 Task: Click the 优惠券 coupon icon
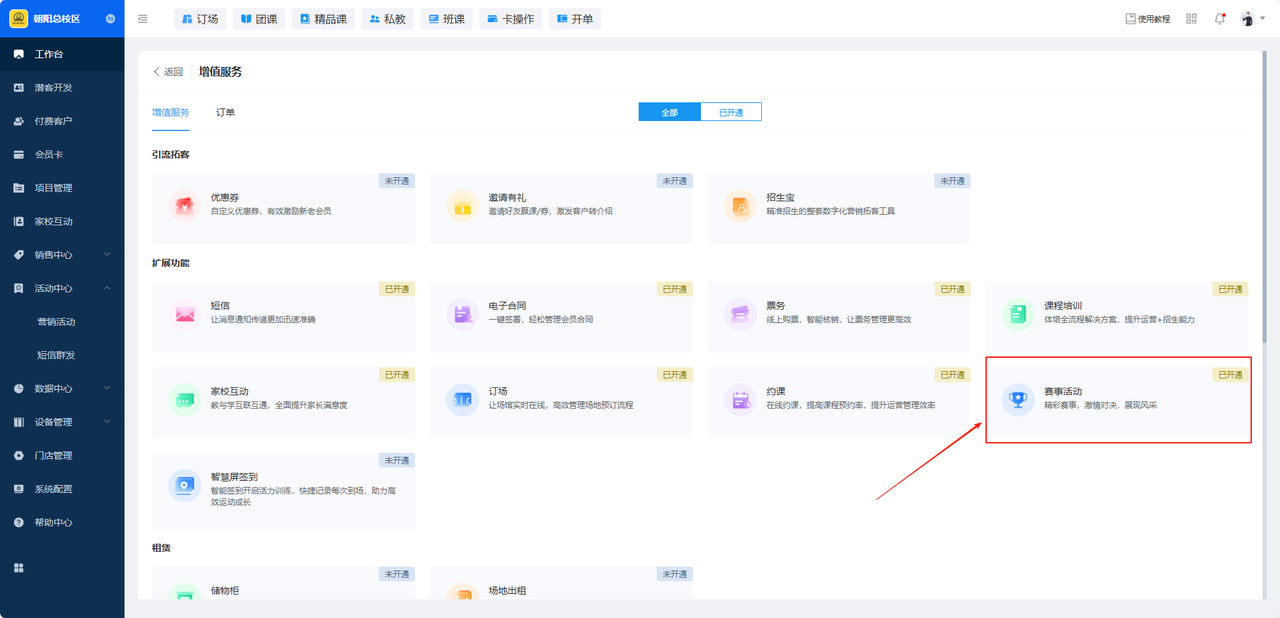(x=184, y=205)
